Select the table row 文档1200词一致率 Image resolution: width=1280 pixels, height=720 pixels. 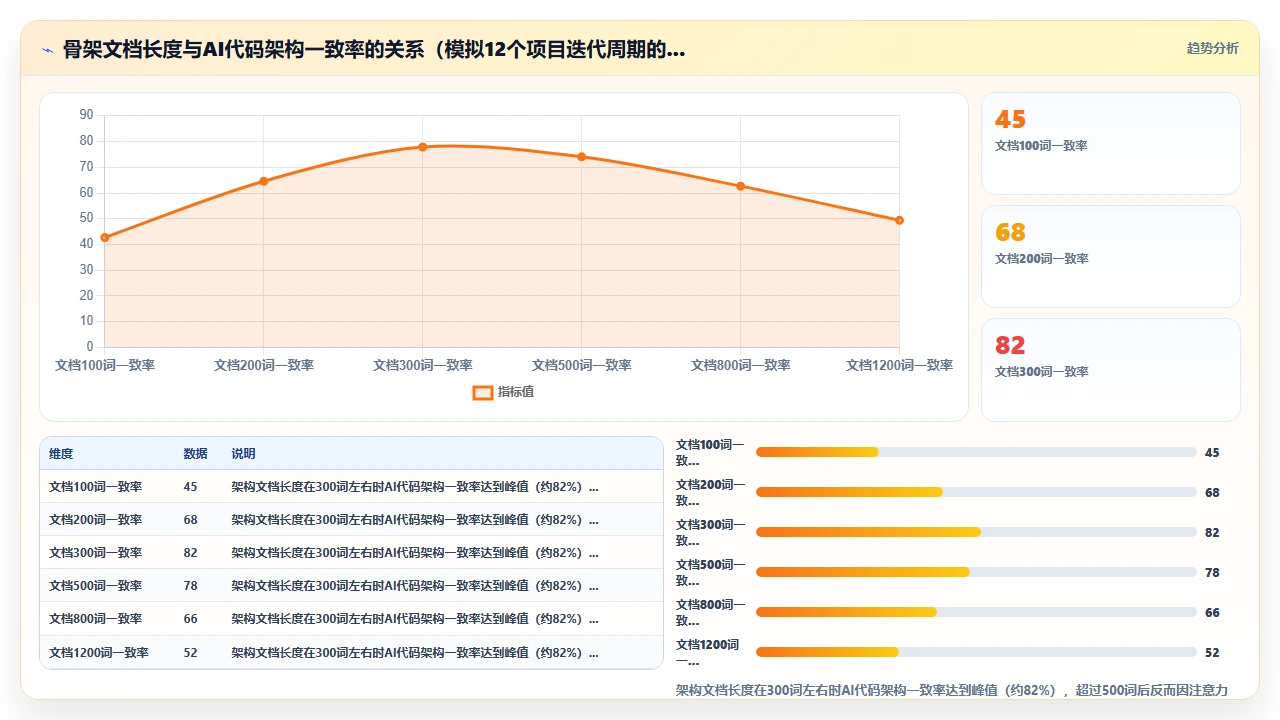pos(351,652)
